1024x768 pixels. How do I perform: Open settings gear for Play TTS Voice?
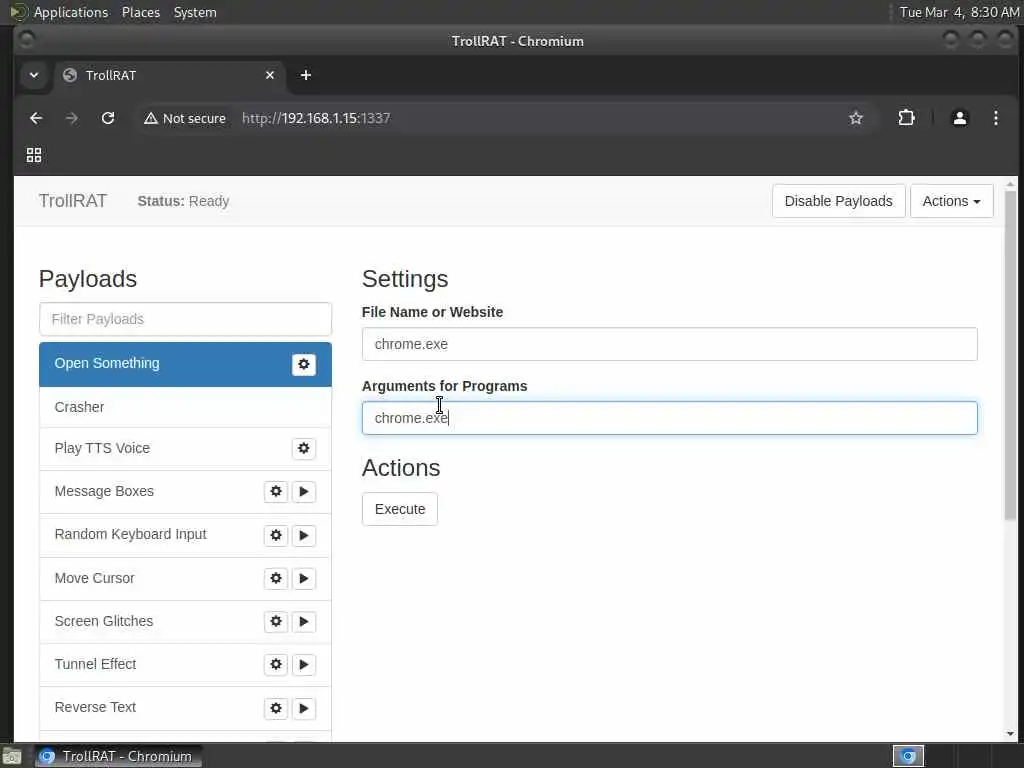(304, 449)
